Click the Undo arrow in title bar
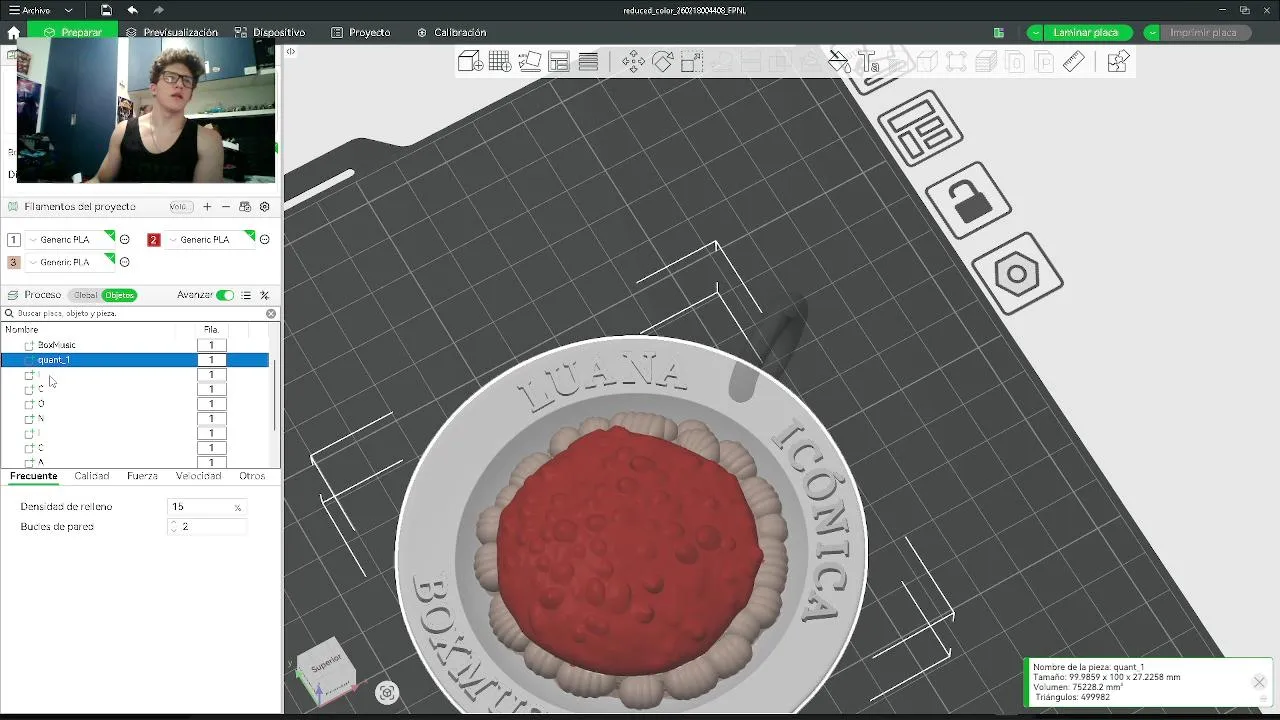The height and width of the screenshot is (720, 1280). [x=132, y=10]
